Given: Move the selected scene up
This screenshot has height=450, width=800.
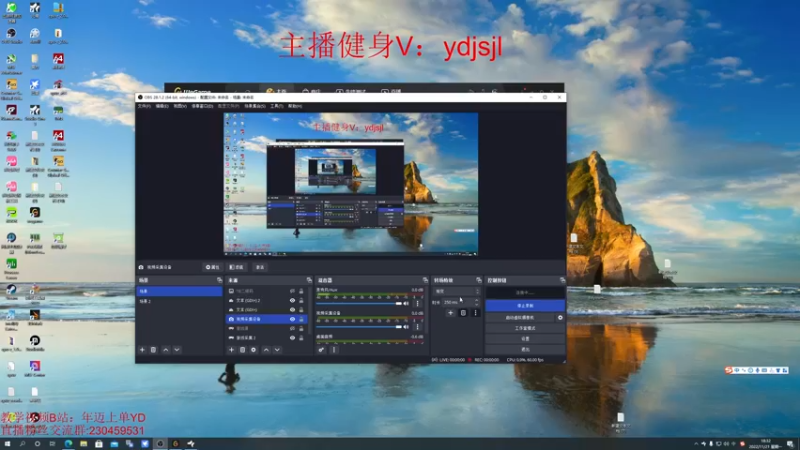Looking at the screenshot, I should [166, 350].
